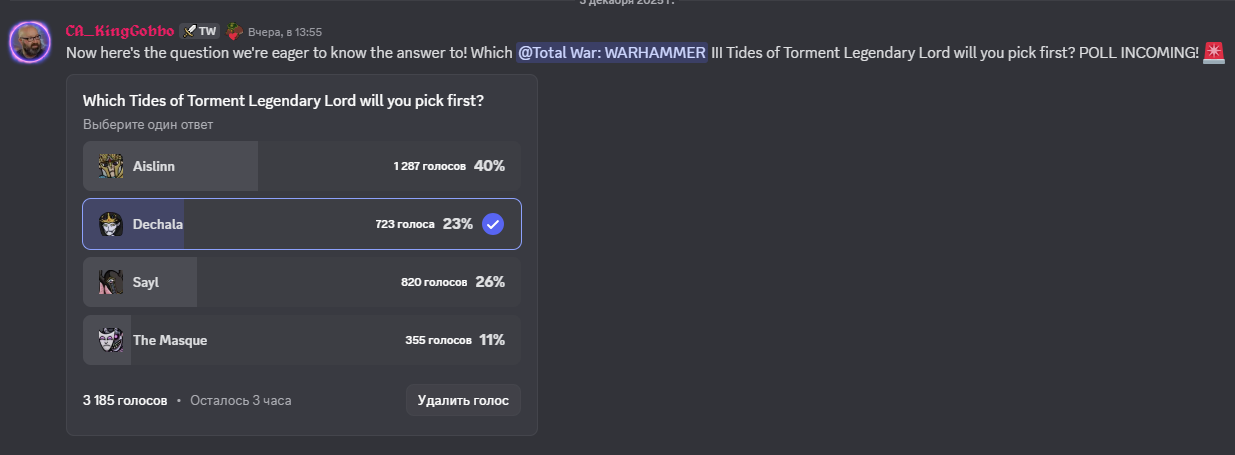The width and height of the screenshot is (1235, 455).
Task: Click the 820 голосов count for Sayl
Action: (x=433, y=282)
